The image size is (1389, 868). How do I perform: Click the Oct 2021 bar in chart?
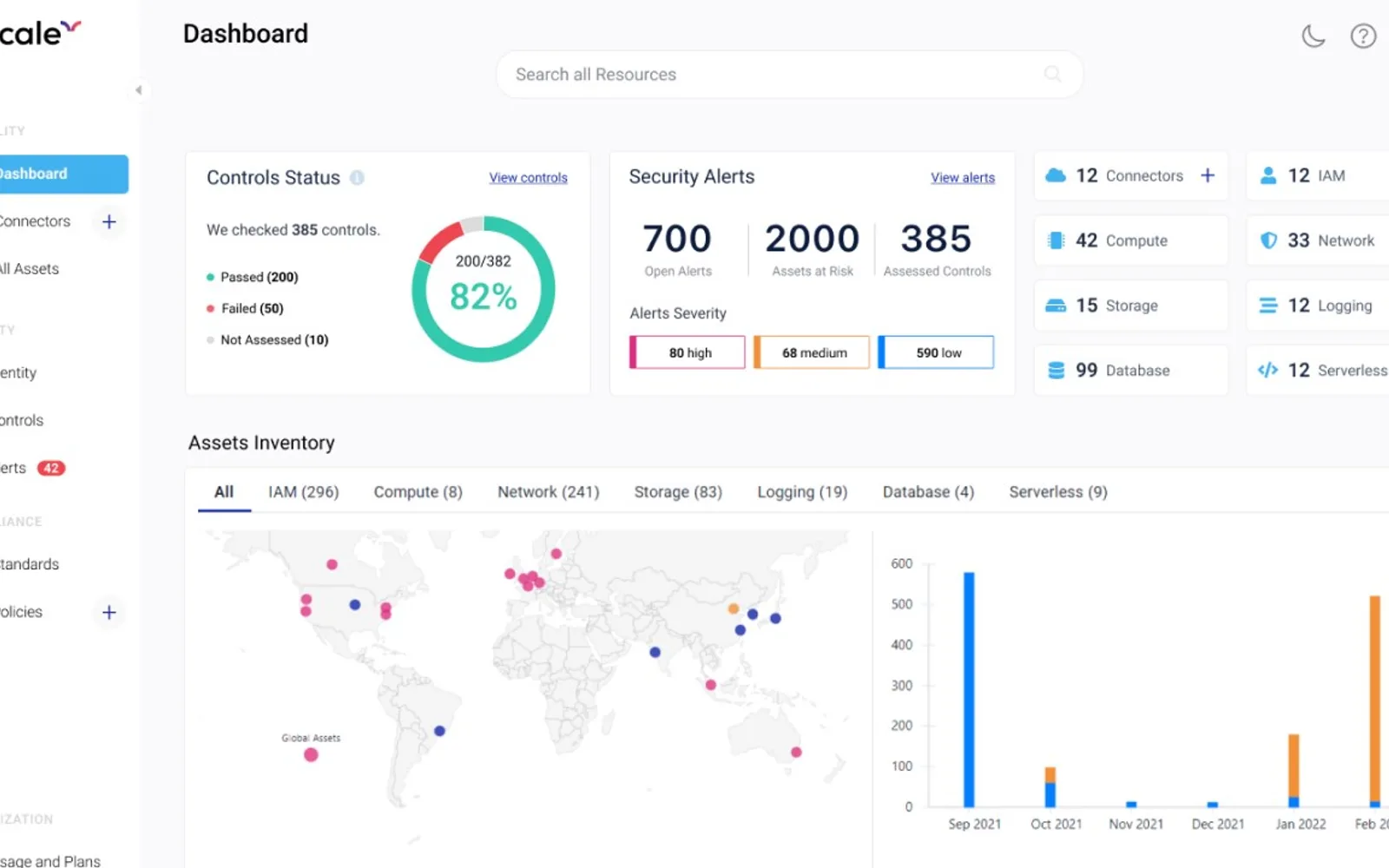(1050, 787)
